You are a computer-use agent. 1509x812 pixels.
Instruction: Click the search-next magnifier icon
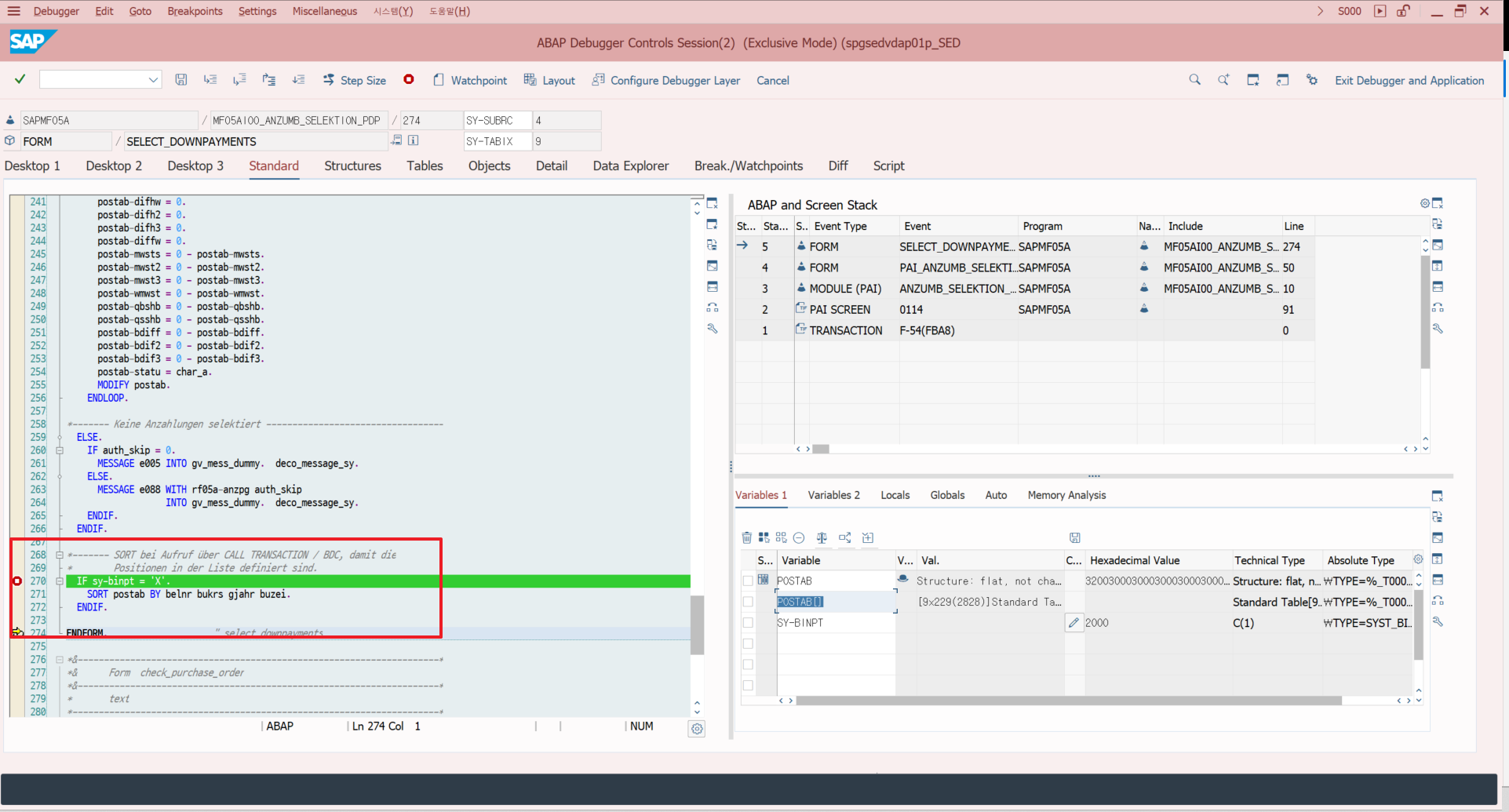click(x=1223, y=79)
